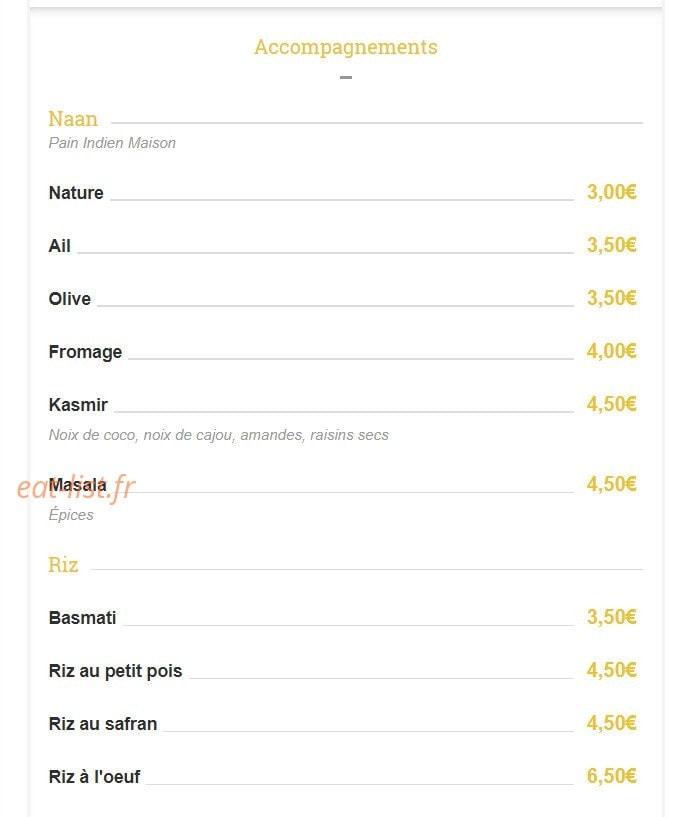Viewport: 696px width, 817px height.
Task: Select the Naan category heading
Action: tap(73, 119)
